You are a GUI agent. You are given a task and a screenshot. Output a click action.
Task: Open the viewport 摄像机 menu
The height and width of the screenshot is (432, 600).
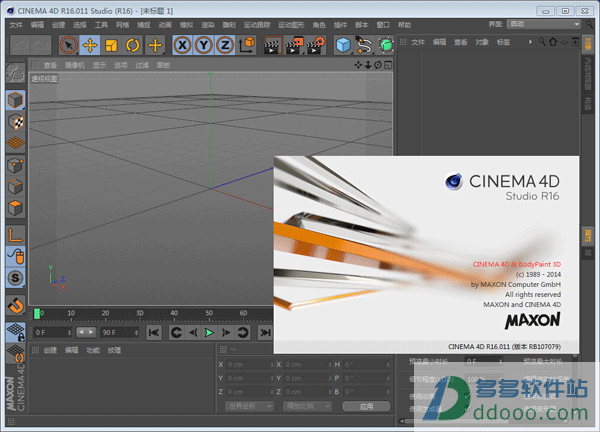tap(75, 65)
